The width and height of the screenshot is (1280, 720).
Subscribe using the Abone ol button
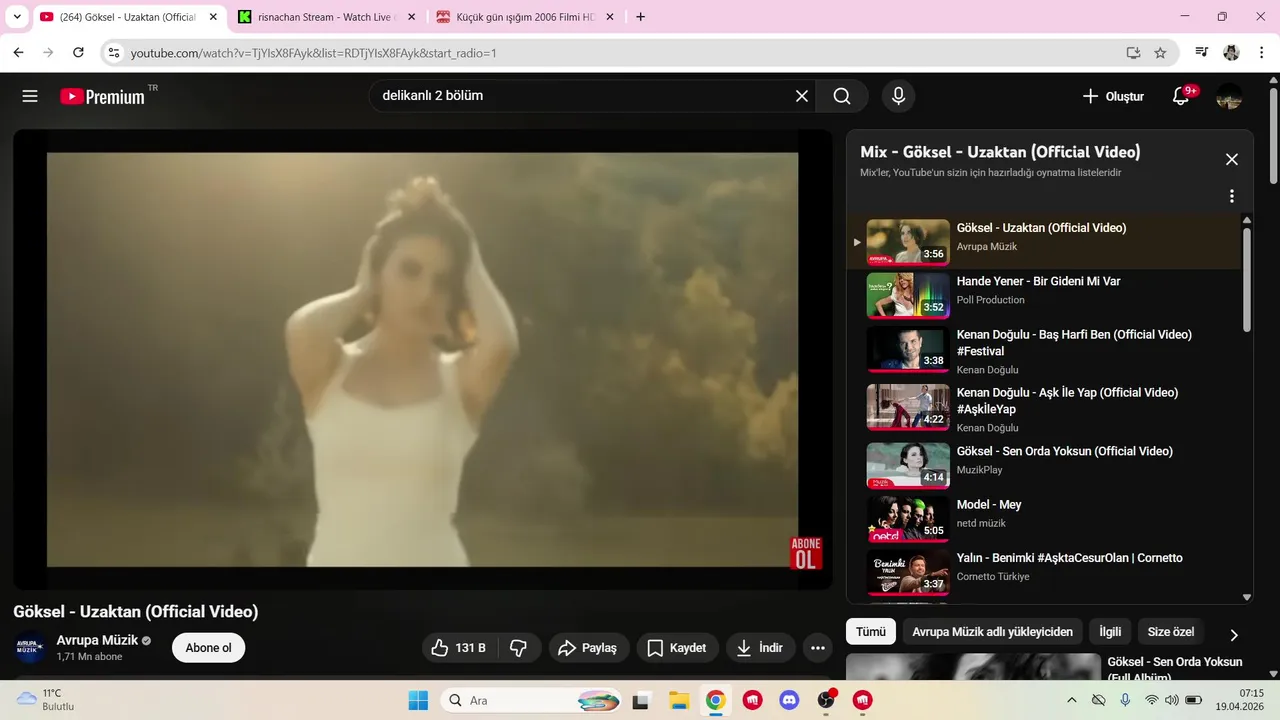pos(208,648)
